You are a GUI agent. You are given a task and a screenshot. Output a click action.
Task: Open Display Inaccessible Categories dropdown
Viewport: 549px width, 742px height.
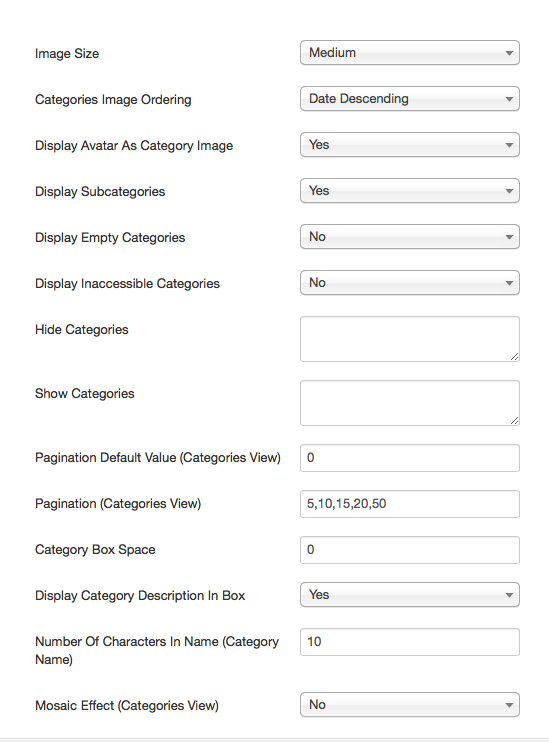(410, 283)
